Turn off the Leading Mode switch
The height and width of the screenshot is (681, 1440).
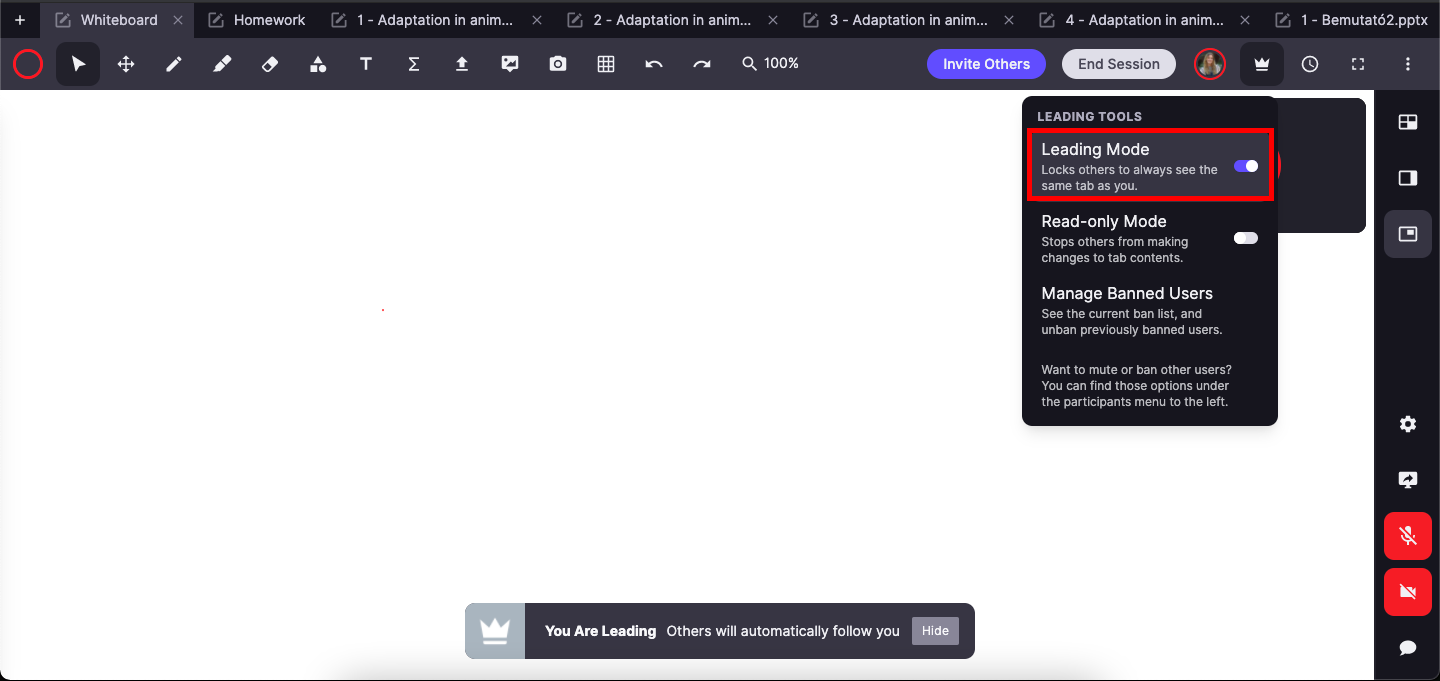point(1245,166)
